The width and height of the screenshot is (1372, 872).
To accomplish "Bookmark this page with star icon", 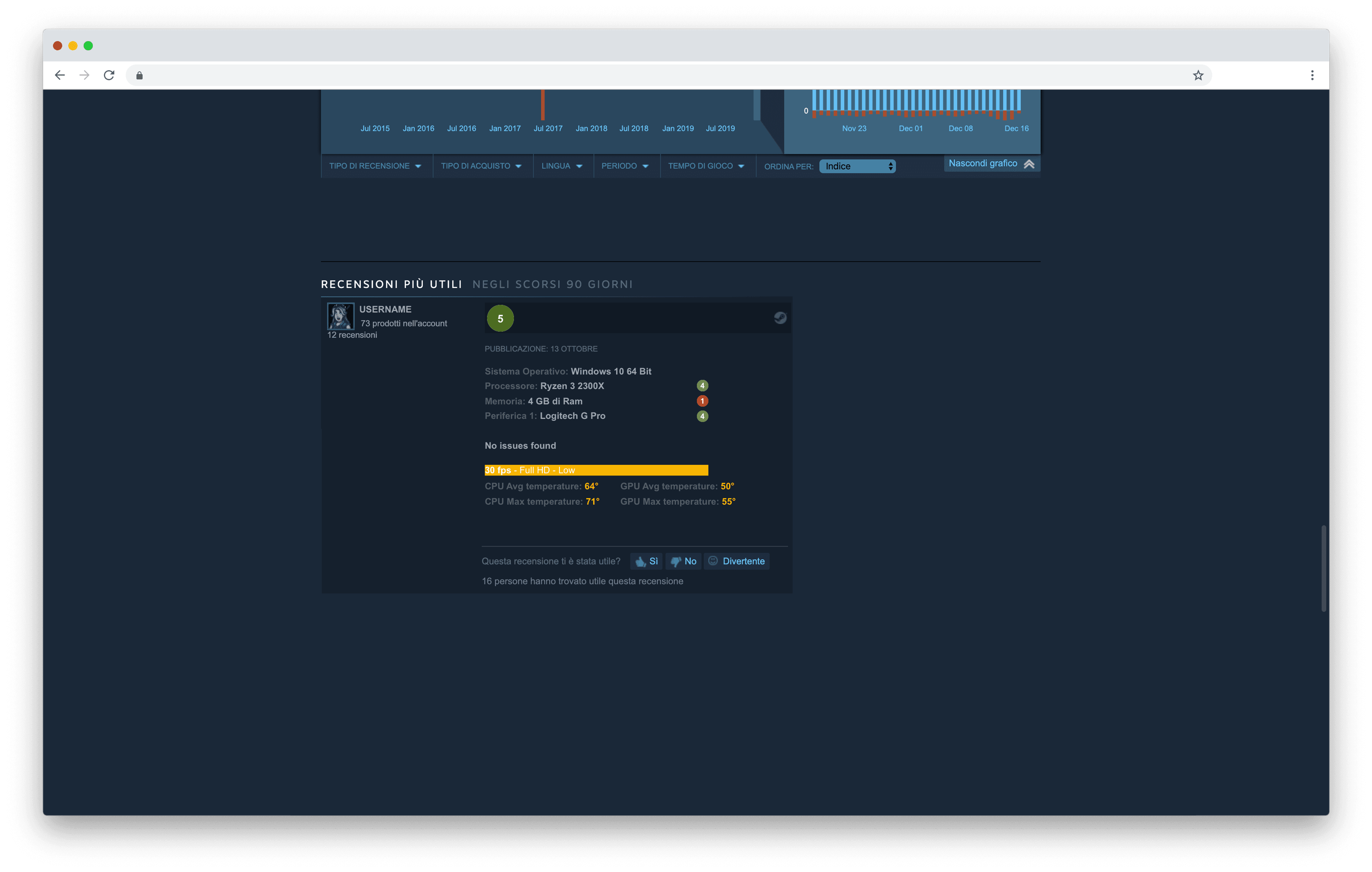I will pos(1198,75).
